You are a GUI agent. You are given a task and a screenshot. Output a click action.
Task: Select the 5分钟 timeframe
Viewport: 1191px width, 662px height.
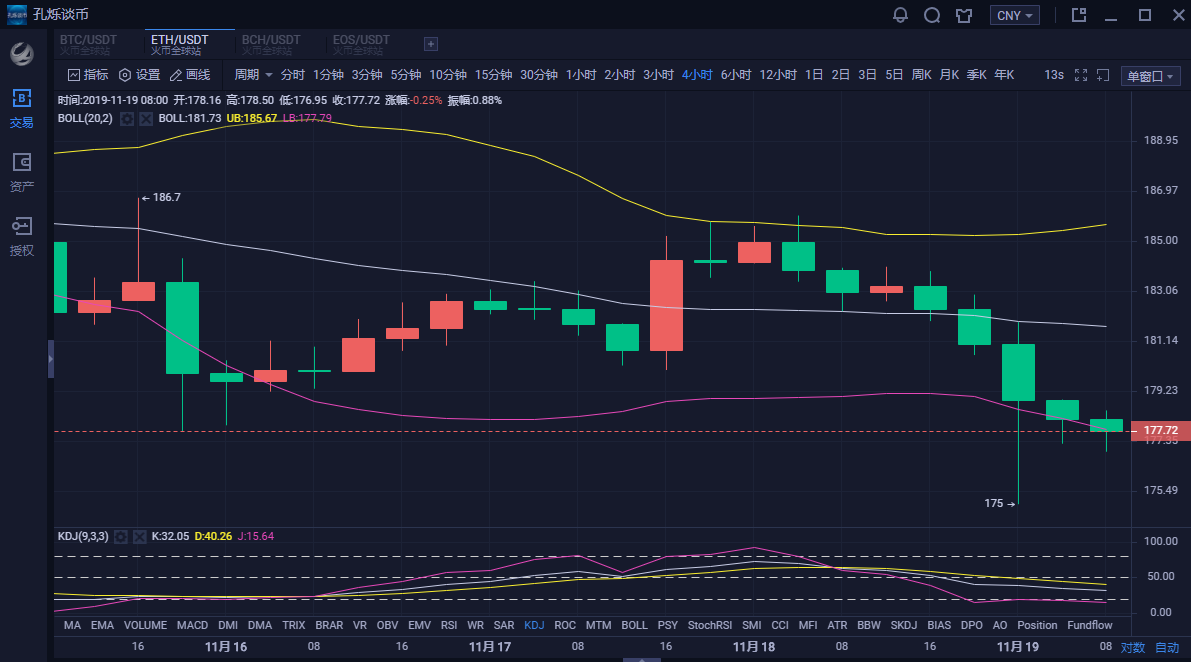406,74
